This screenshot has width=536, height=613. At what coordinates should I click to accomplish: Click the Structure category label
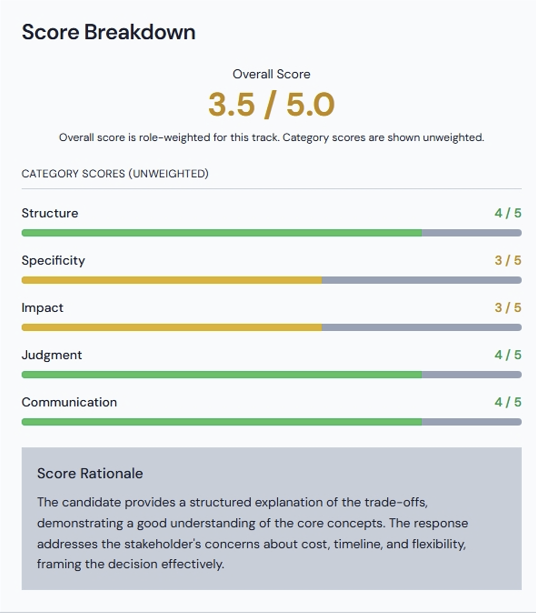(x=50, y=213)
